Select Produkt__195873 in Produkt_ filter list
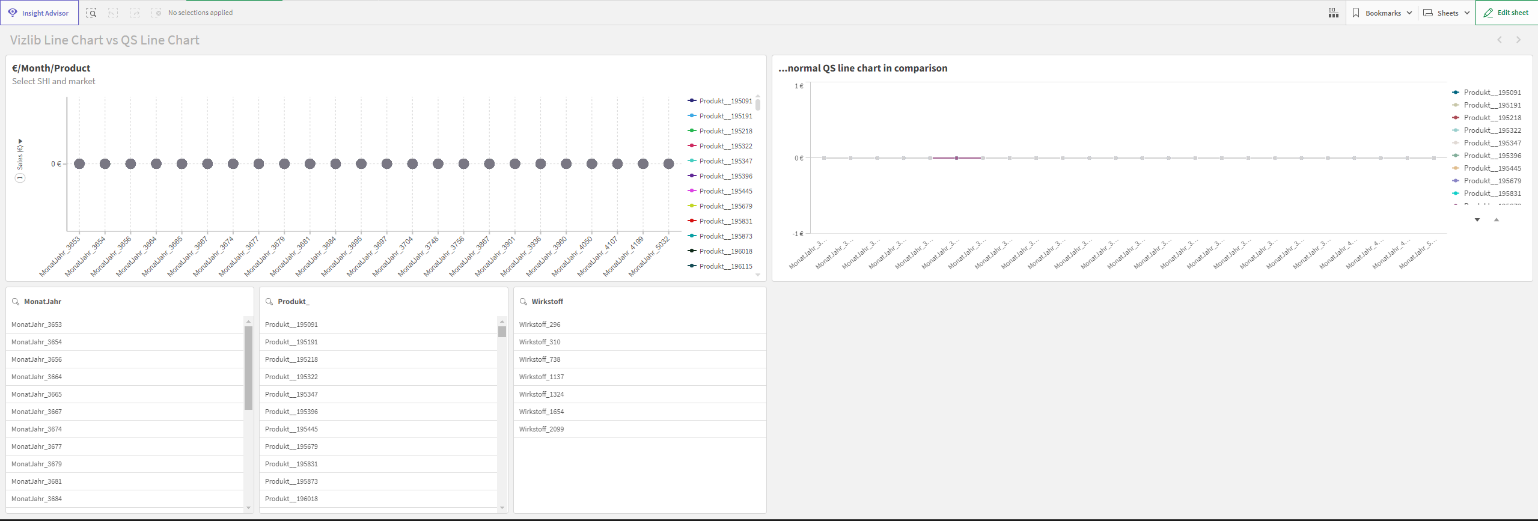The width and height of the screenshot is (1538, 521). click(378, 481)
